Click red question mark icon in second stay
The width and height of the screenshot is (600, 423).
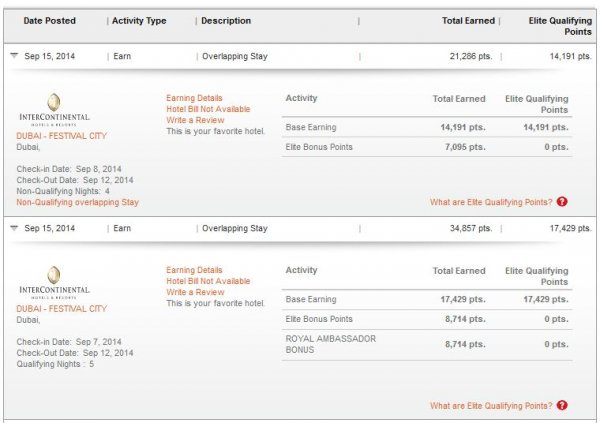tap(562, 406)
